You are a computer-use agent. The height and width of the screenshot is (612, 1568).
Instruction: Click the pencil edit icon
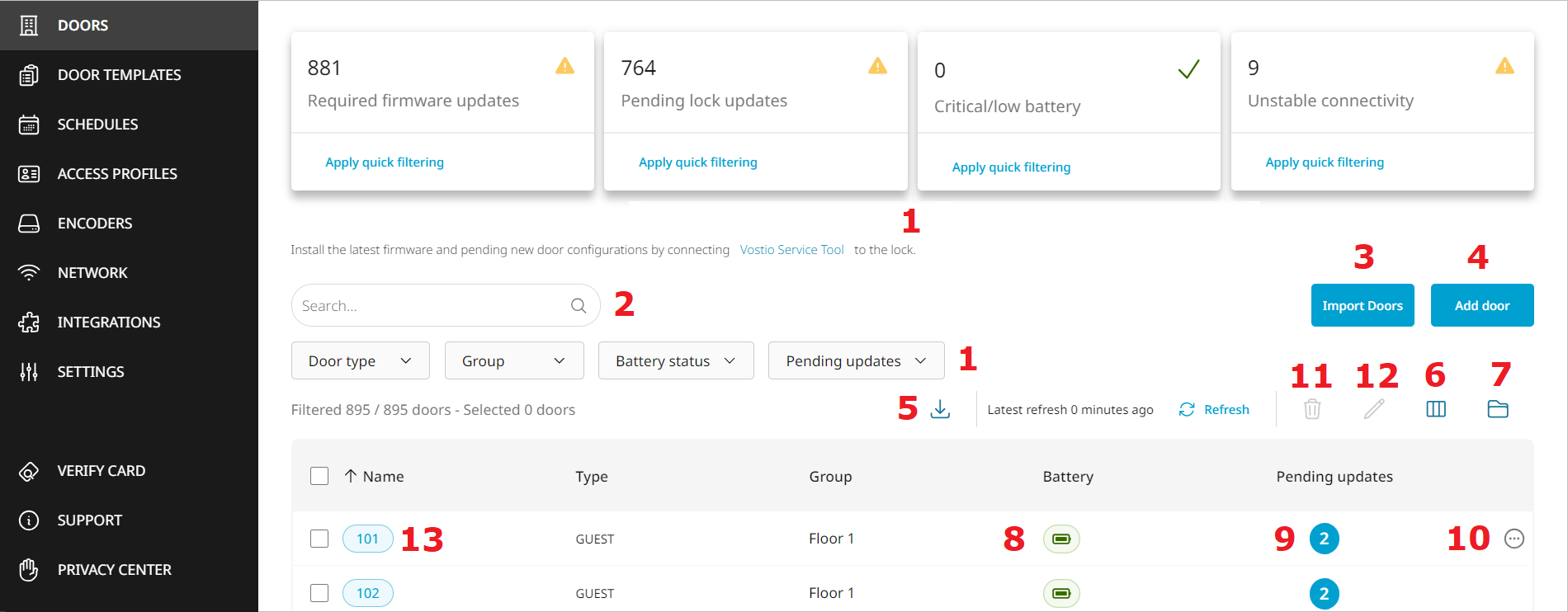(x=1374, y=409)
